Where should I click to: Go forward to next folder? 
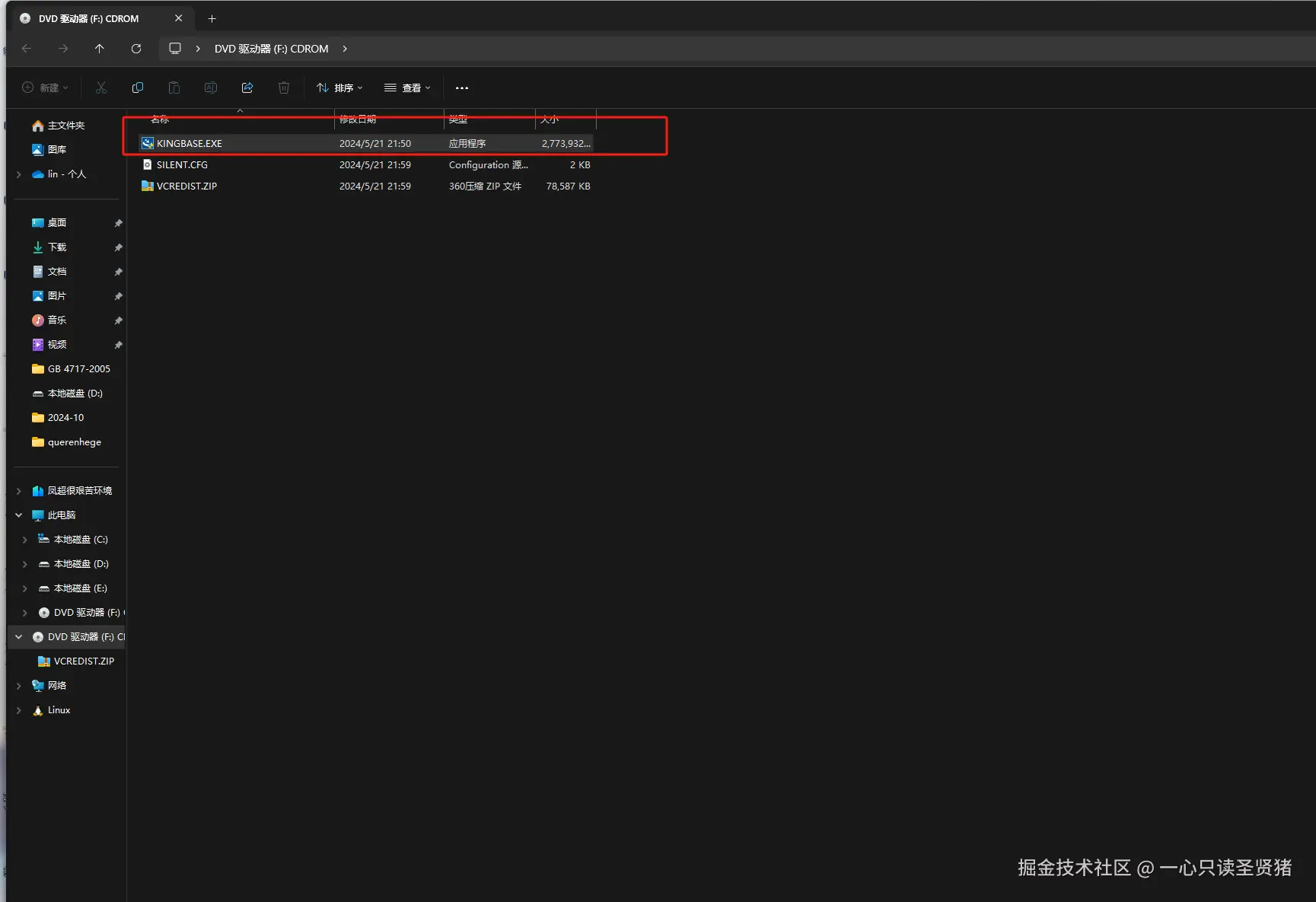point(63,49)
